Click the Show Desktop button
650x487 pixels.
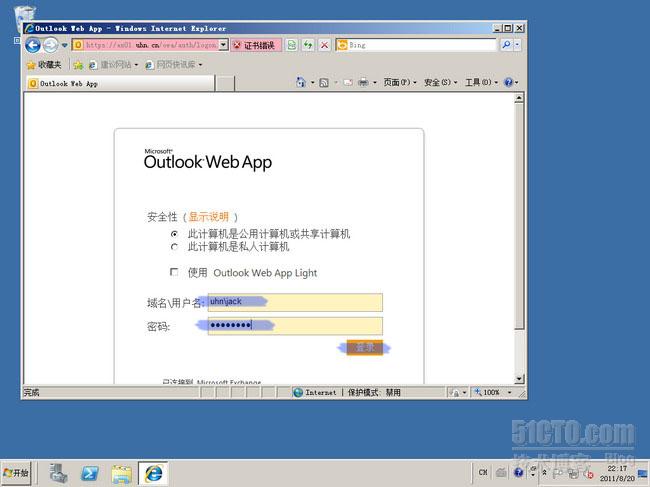644,473
